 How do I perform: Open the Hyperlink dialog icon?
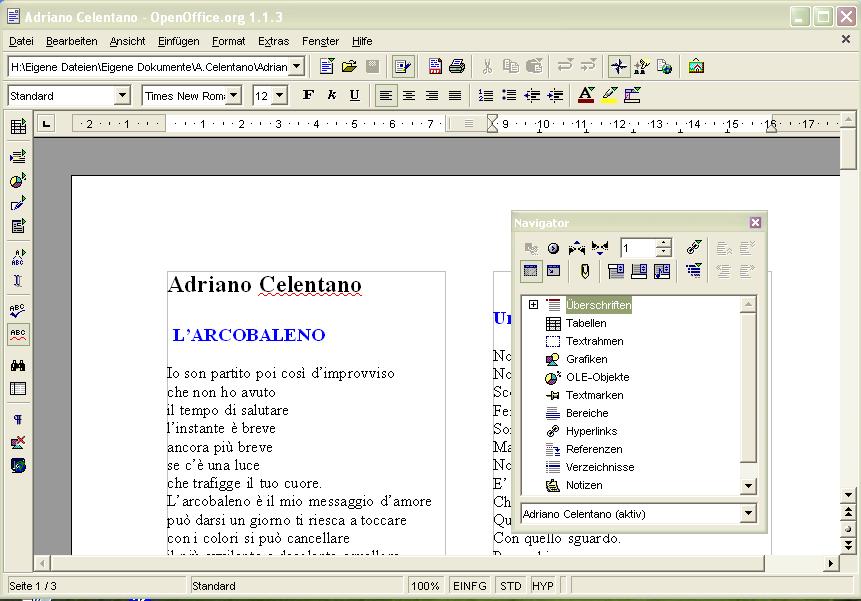pos(664,67)
